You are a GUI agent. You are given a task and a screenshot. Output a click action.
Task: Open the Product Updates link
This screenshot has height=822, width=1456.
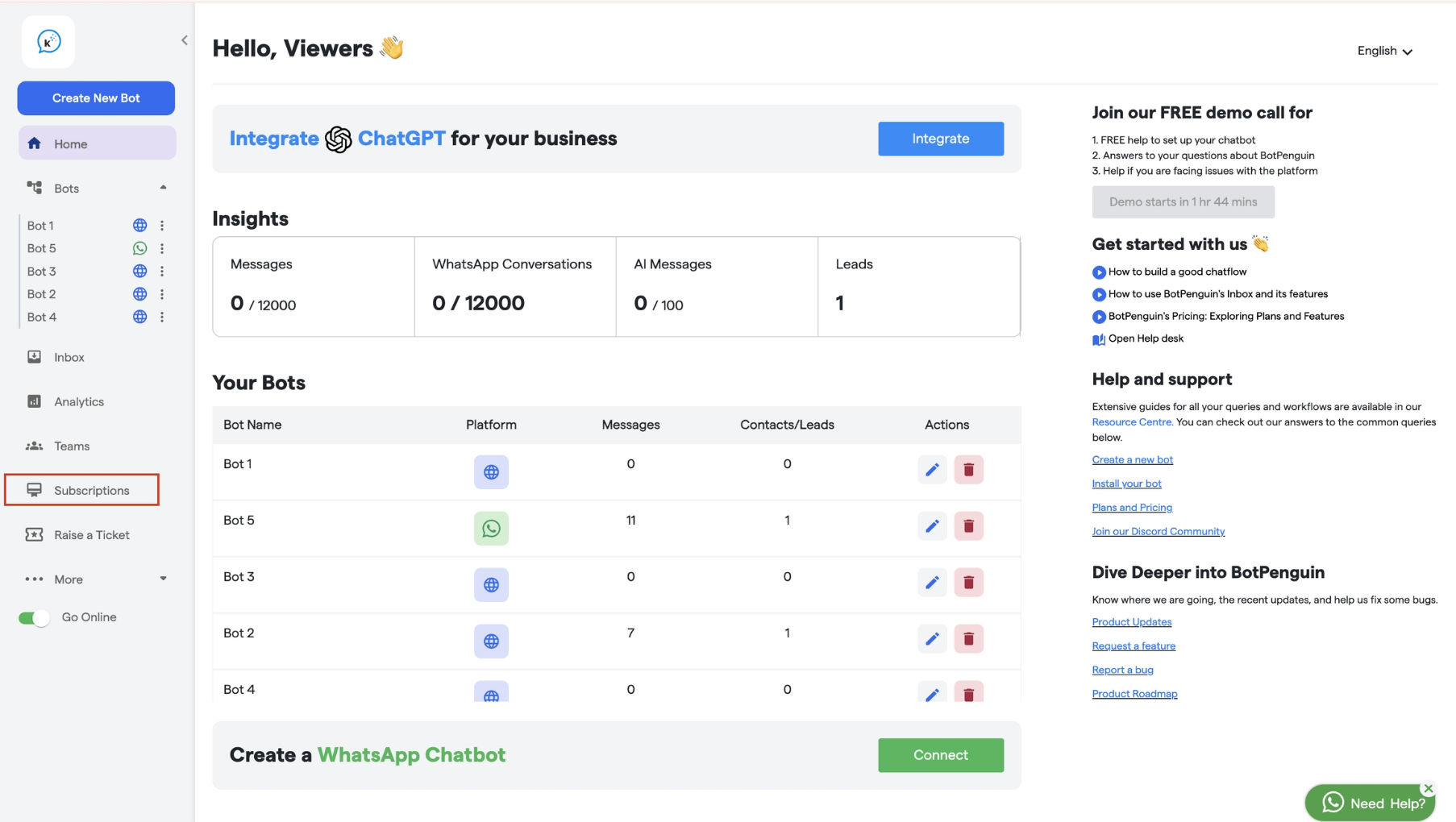(x=1131, y=622)
